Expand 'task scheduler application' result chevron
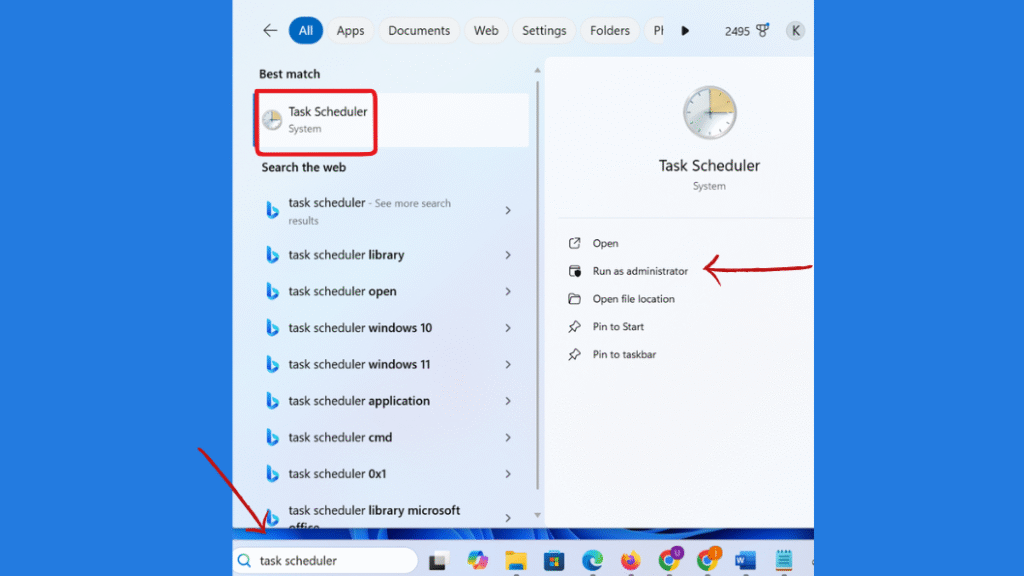The image size is (1024, 576). pos(507,401)
